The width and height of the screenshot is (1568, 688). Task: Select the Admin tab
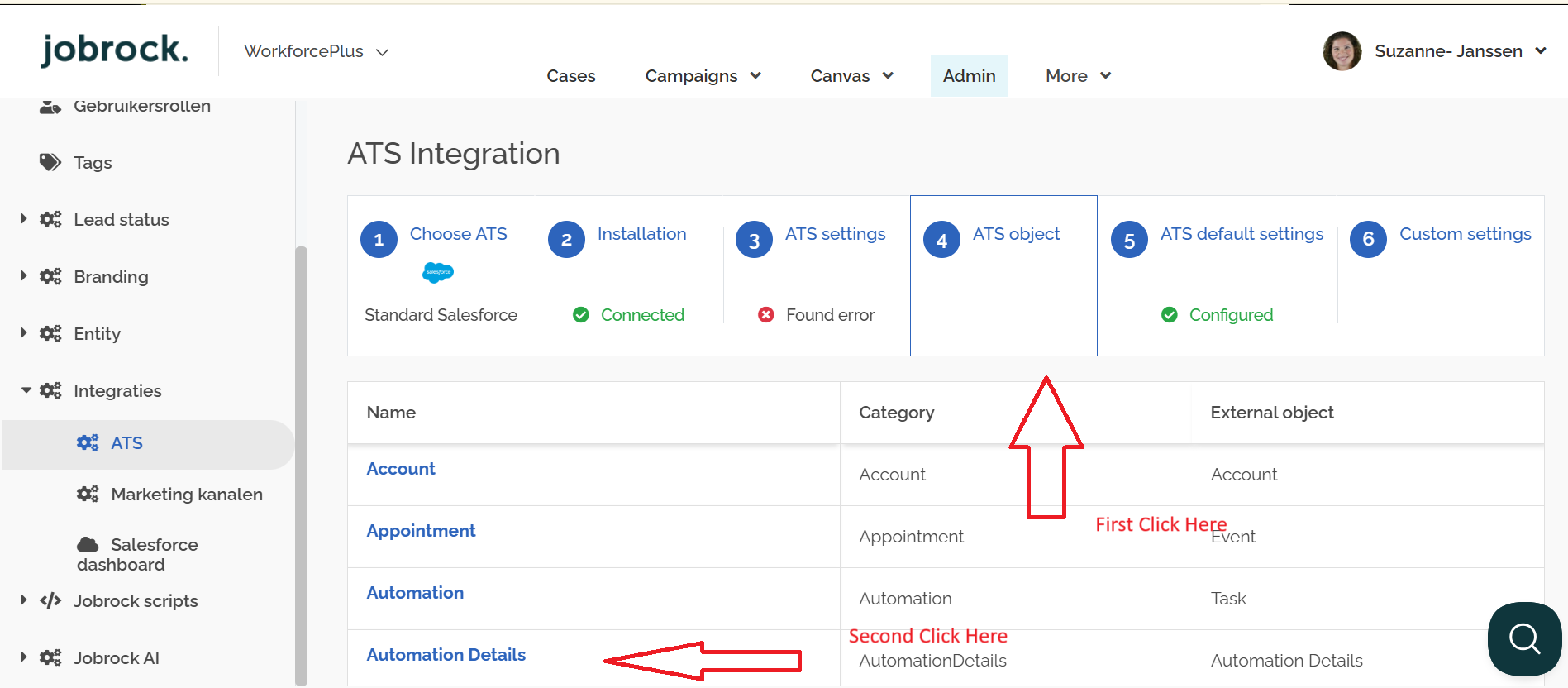tap(969, 76)
